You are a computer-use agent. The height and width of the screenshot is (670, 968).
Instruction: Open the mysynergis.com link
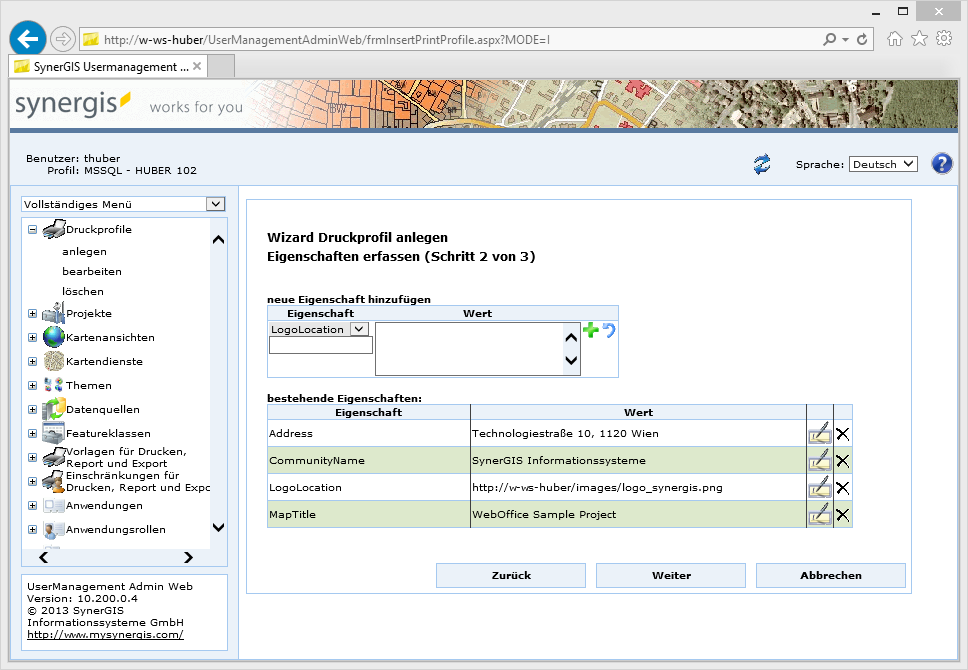click(105, 635)
